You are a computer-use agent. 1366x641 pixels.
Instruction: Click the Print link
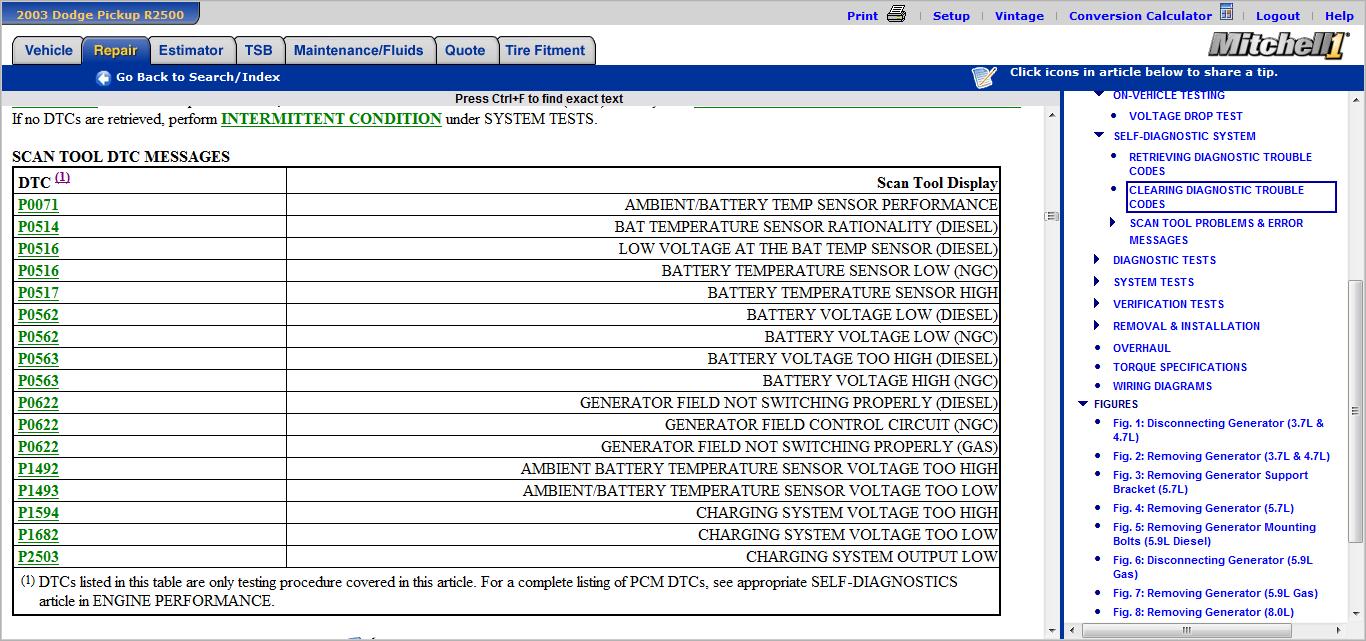pyautogui.click(x=862, y=16)
